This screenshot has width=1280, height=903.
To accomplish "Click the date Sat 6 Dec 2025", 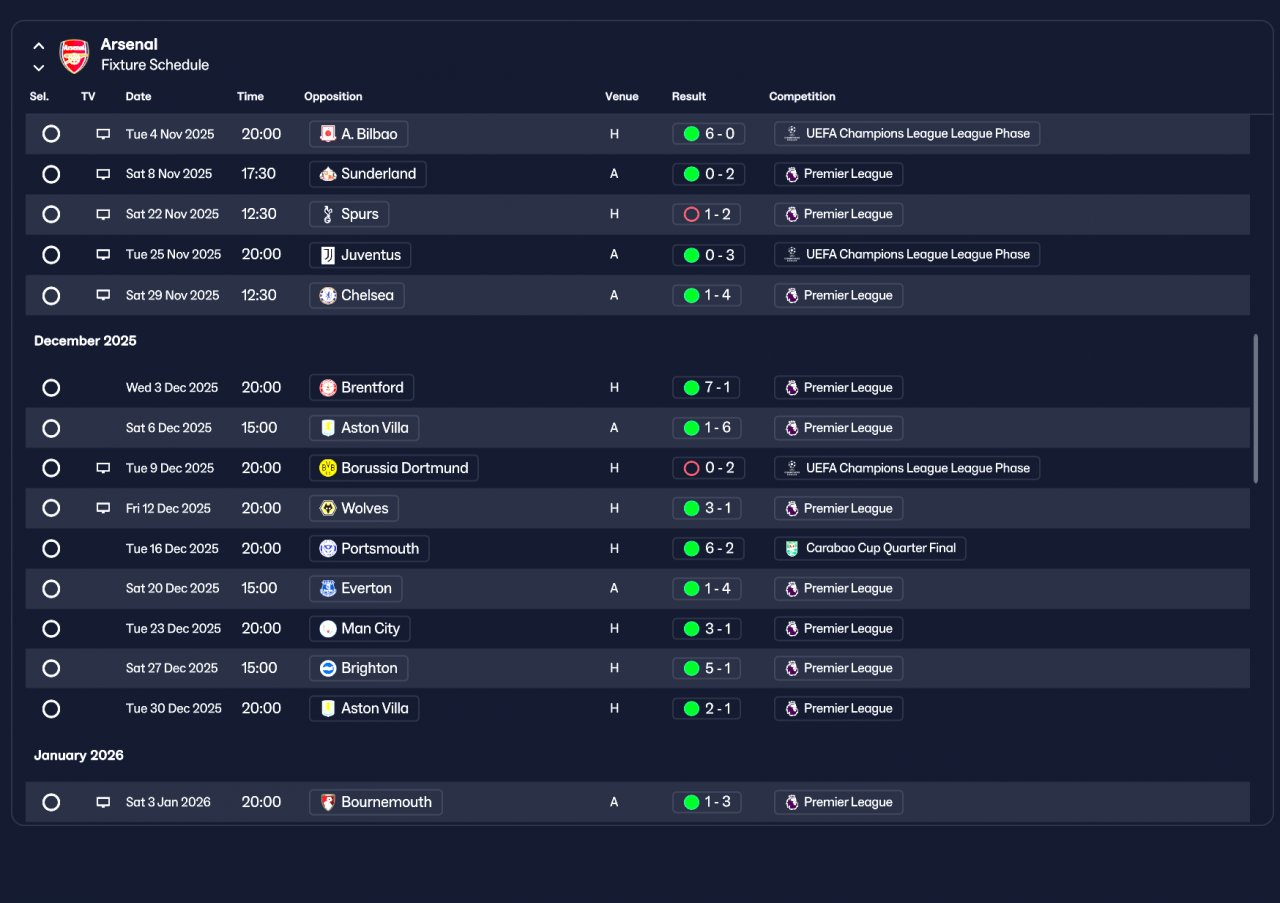I will coord(169,428).
